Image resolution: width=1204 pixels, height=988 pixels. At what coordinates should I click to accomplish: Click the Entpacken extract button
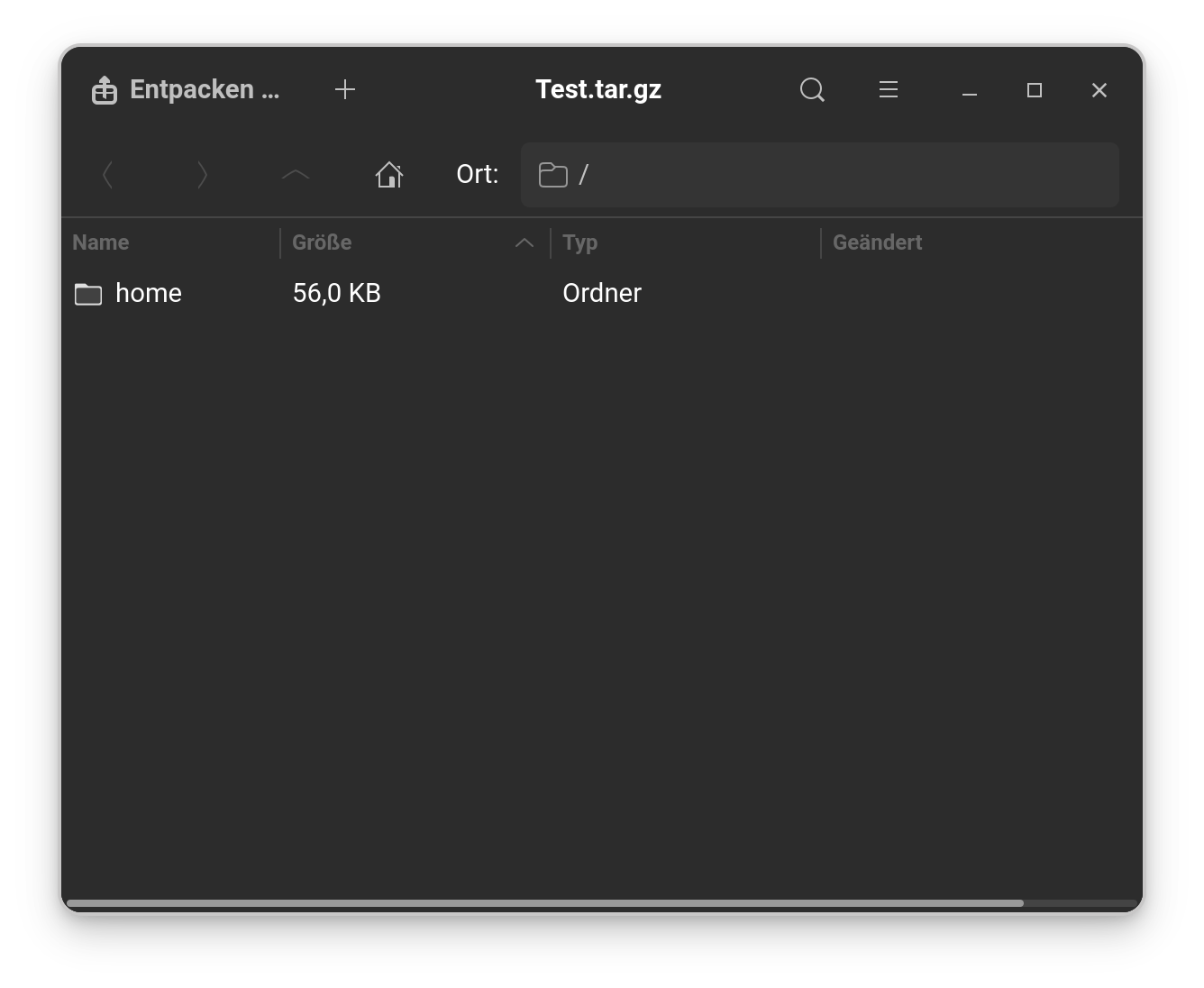point(186,90)
